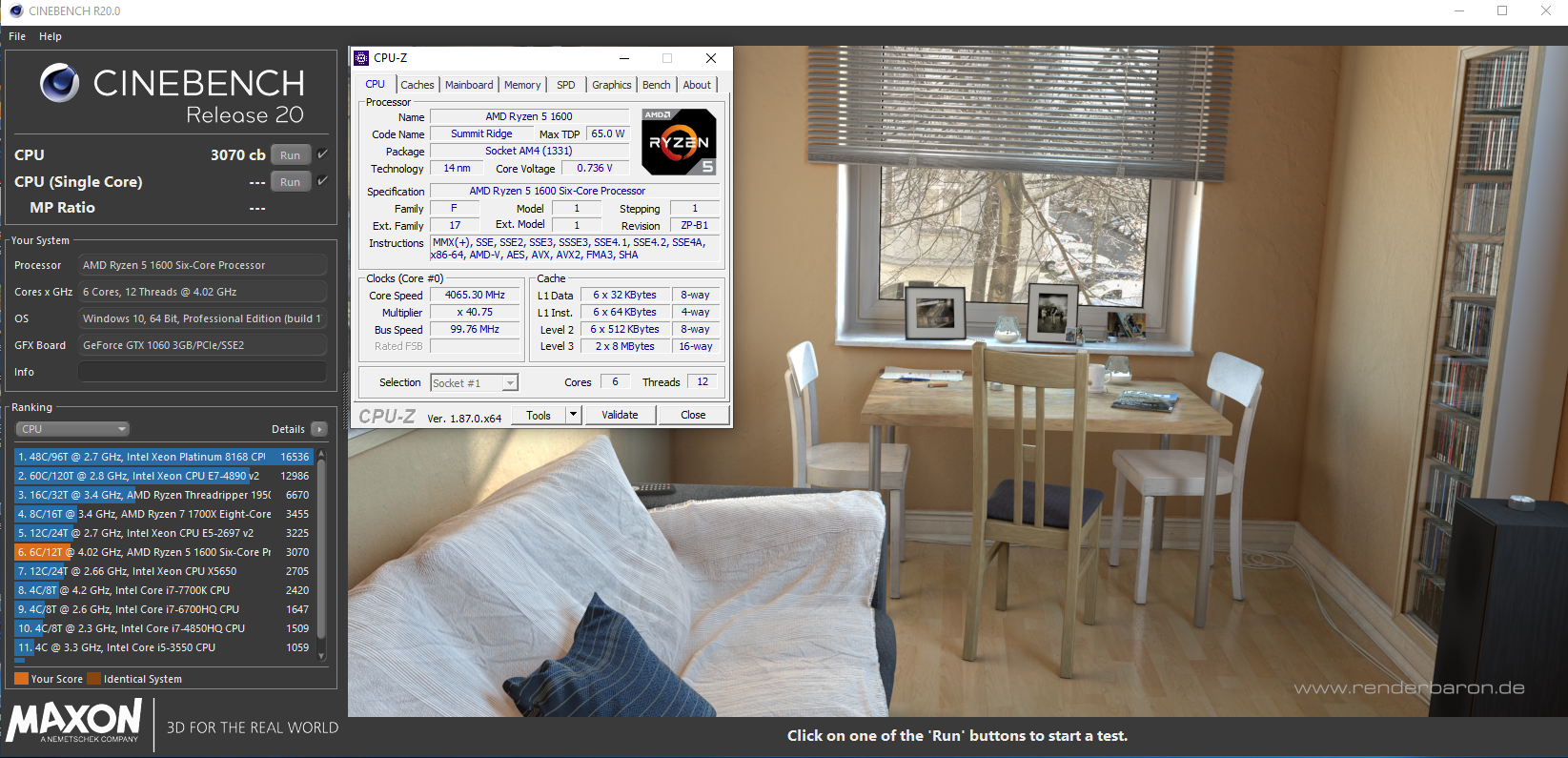Click the Ryzen 5 logo in CPU-Z
The height and width of the screenshot is (758, 1568).
679,141
